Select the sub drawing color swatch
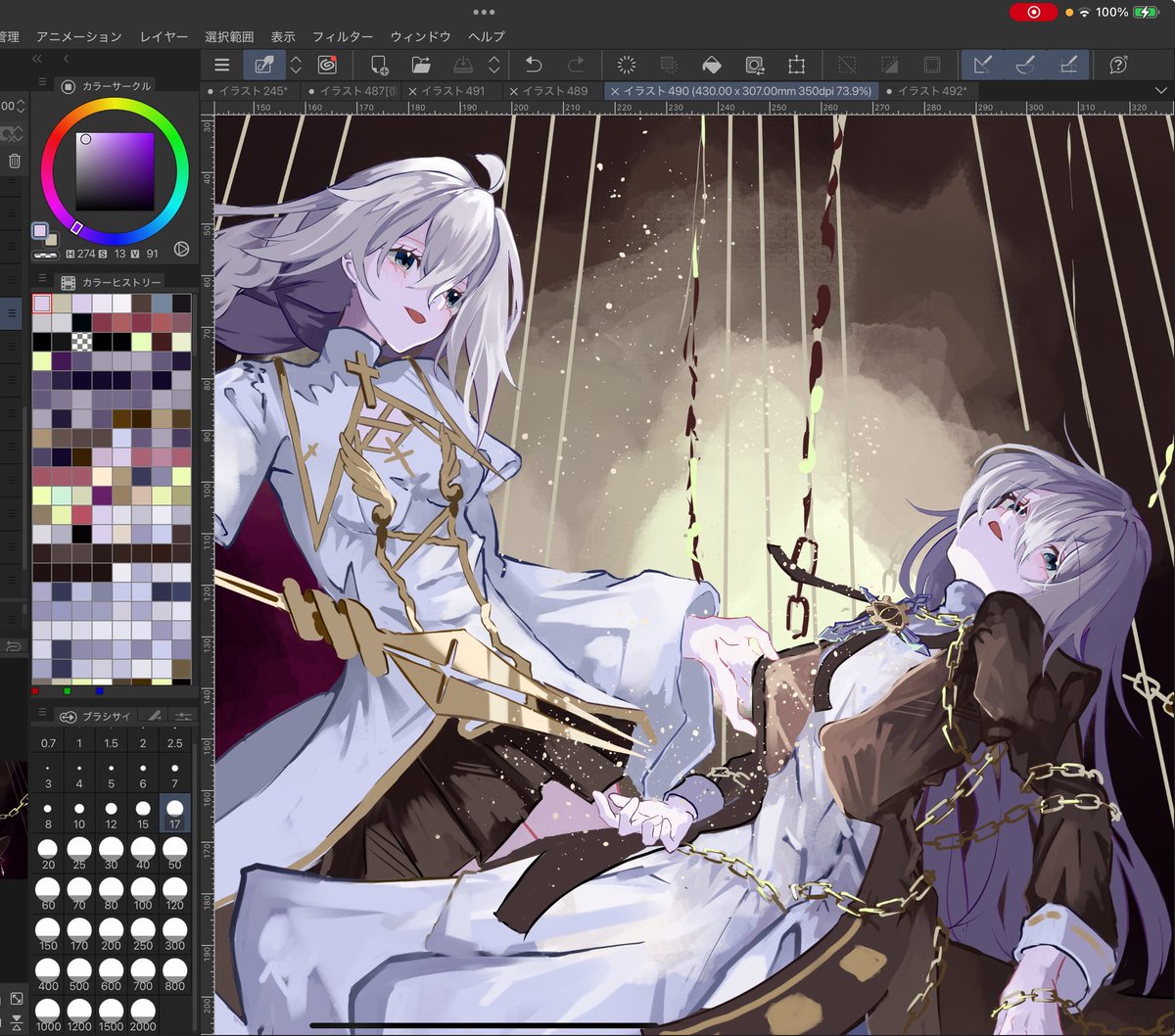The height and width of the screenshot is (1036, 1175). tap(50, 238)
